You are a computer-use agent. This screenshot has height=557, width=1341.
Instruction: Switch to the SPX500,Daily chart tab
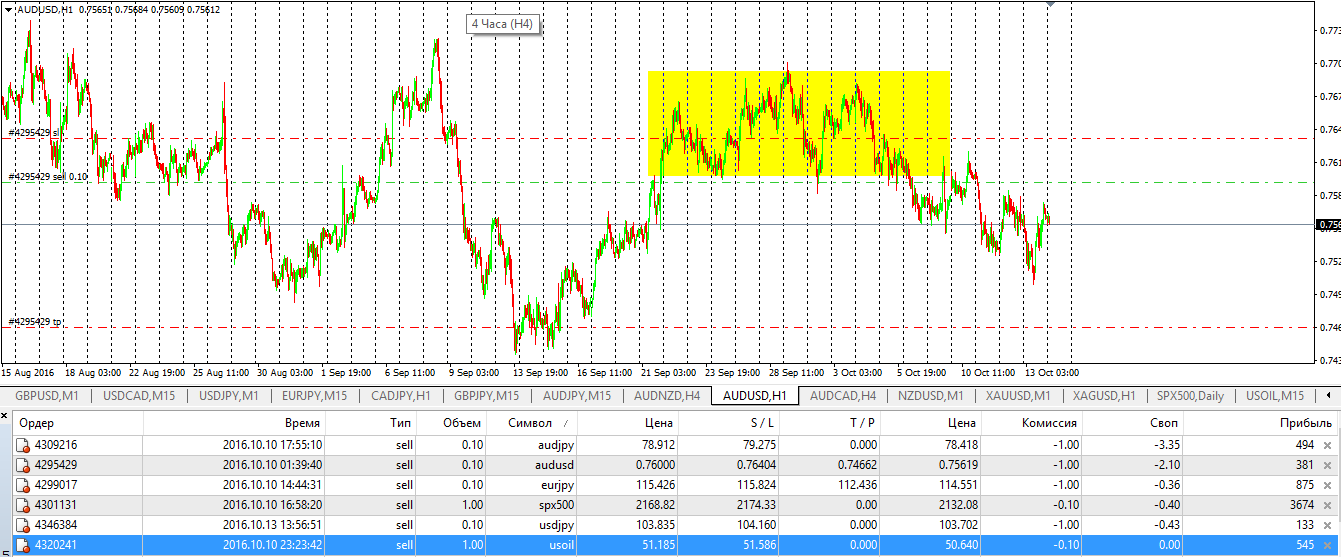pyautogui.click(x=1189, y=395)
